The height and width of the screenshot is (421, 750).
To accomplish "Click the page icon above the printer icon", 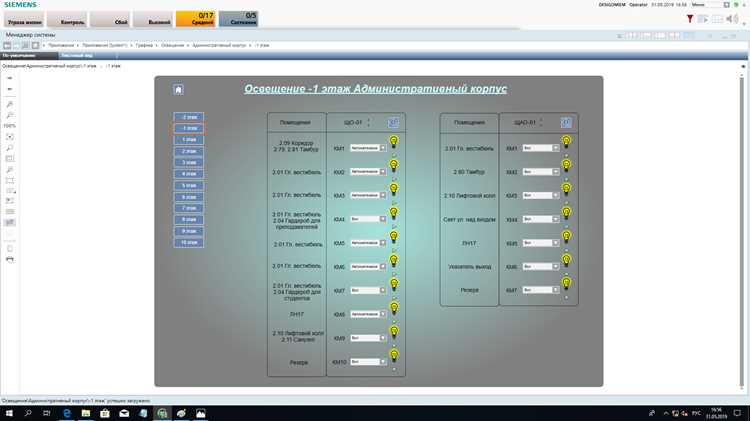I will pos(10,248).
